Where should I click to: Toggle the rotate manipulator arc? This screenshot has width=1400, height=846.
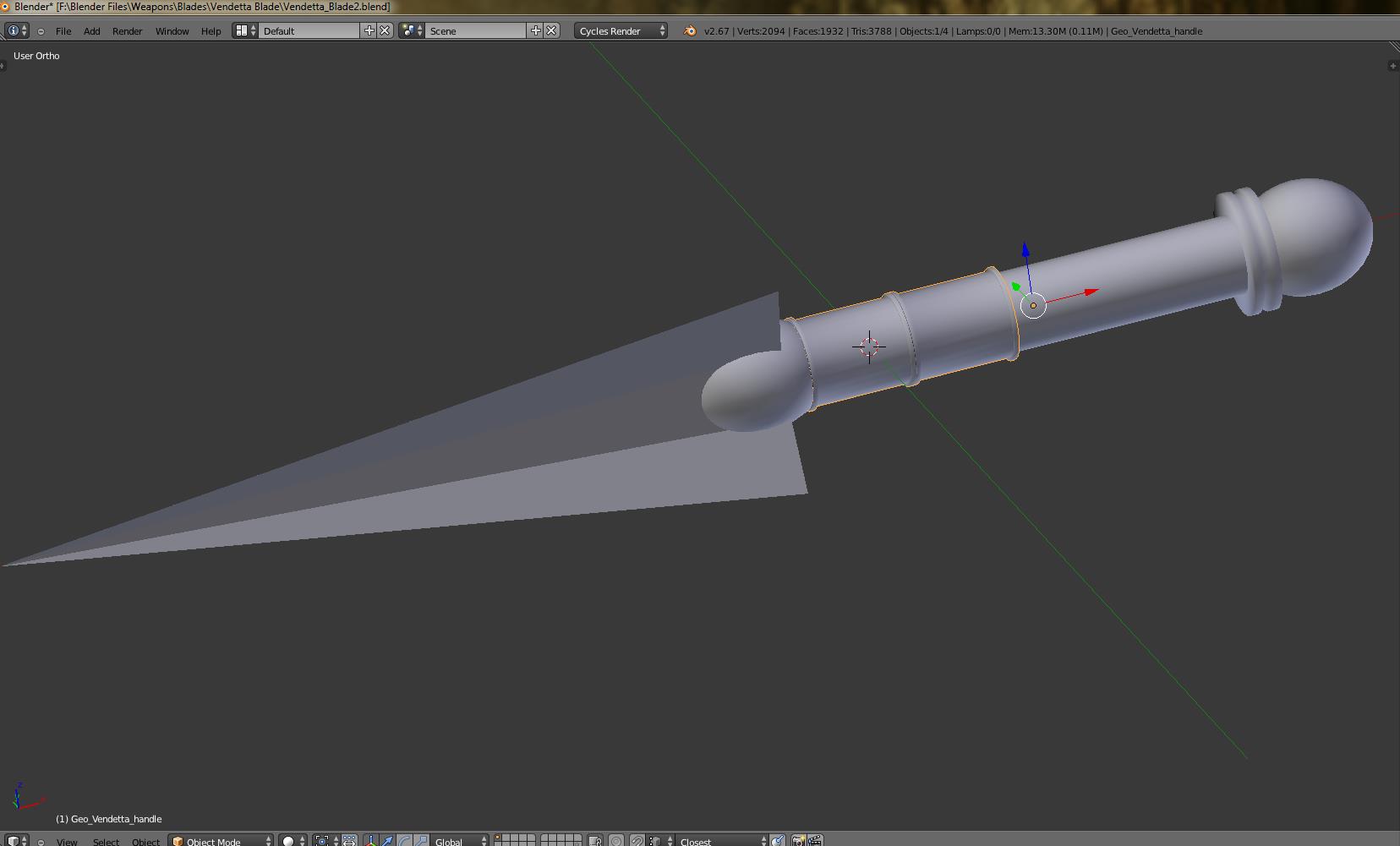tap(404, 841)
